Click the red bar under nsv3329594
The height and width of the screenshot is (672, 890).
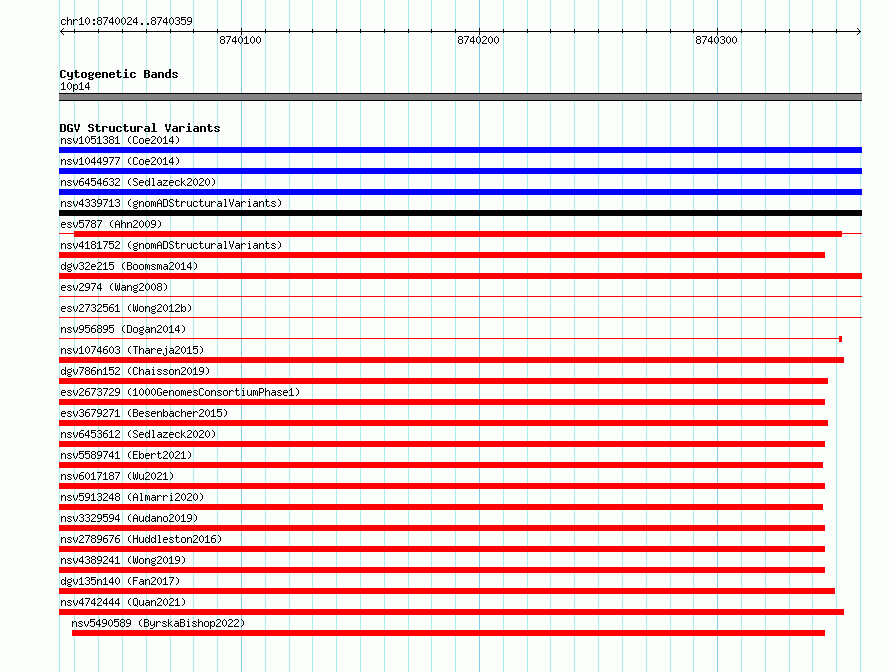pos(442,528)
